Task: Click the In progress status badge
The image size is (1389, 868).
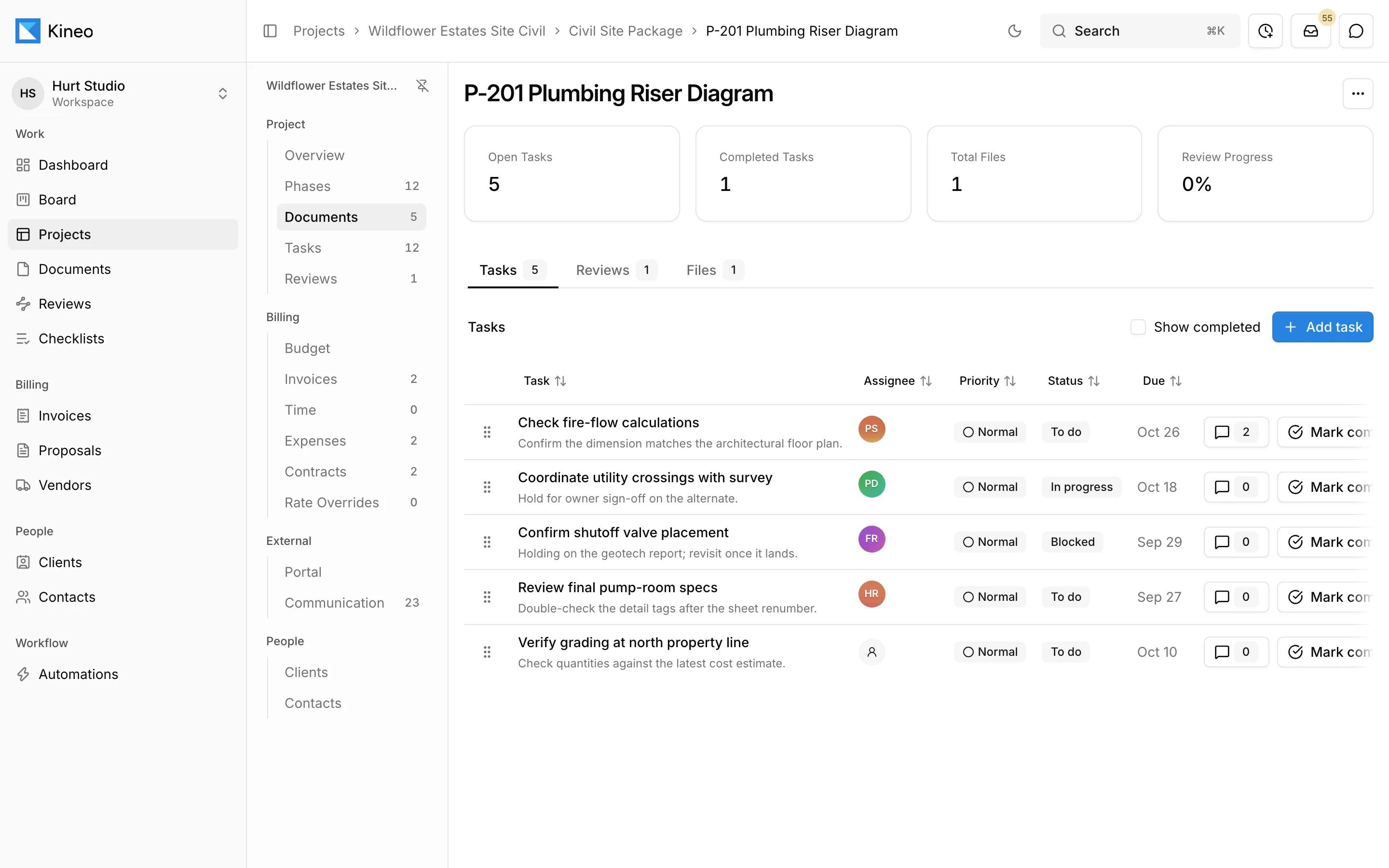Action: click(1081, 488)
